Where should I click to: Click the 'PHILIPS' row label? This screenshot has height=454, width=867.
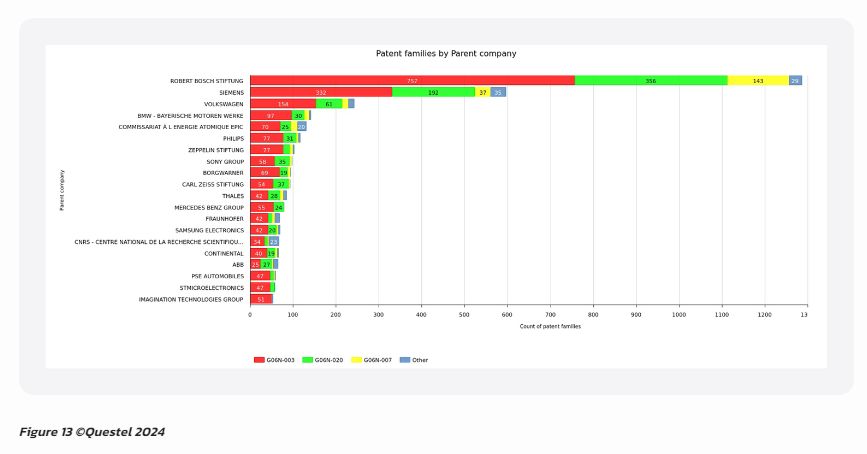click(233, 139)
